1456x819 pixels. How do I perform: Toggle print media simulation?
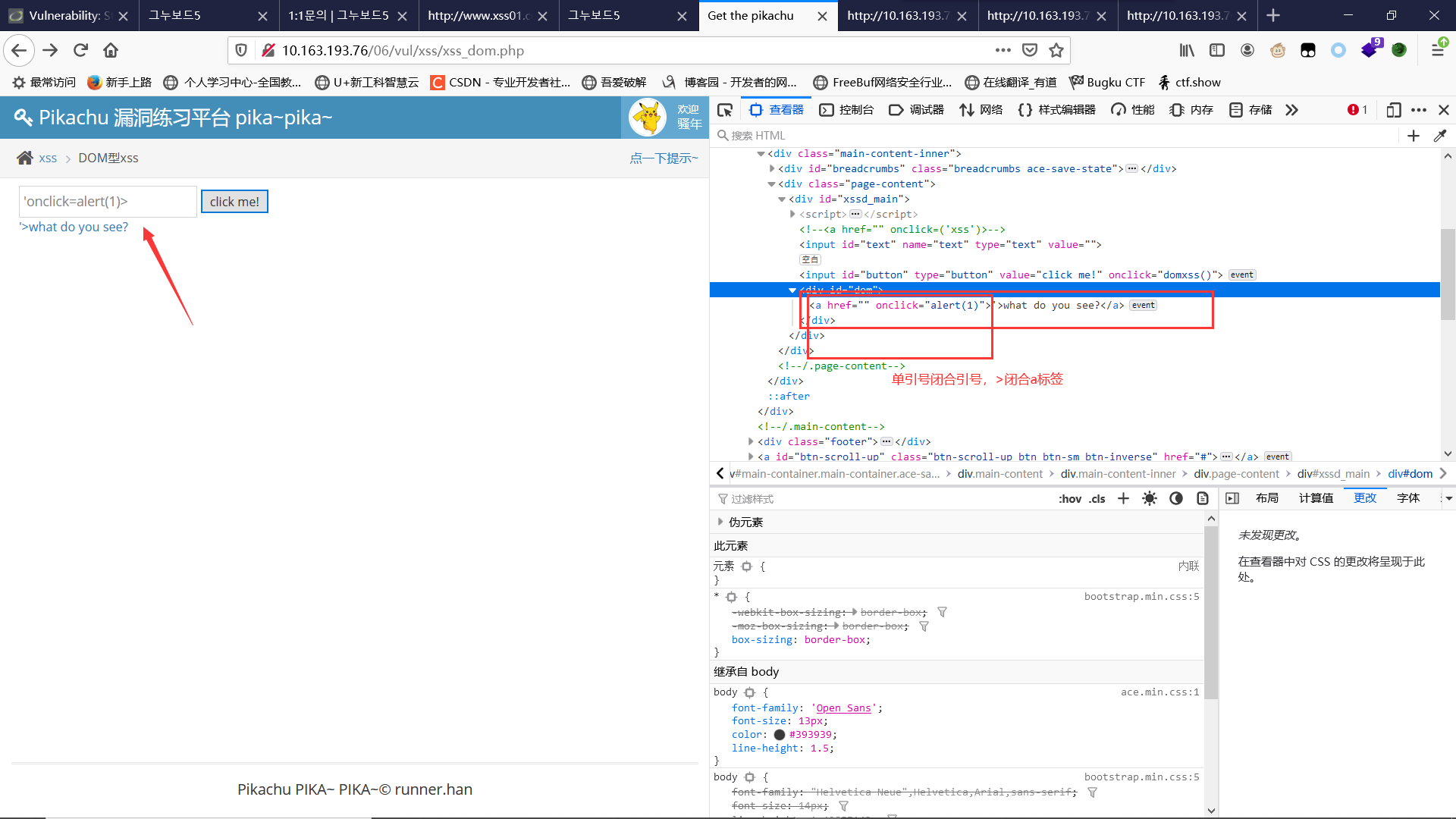1203,498
